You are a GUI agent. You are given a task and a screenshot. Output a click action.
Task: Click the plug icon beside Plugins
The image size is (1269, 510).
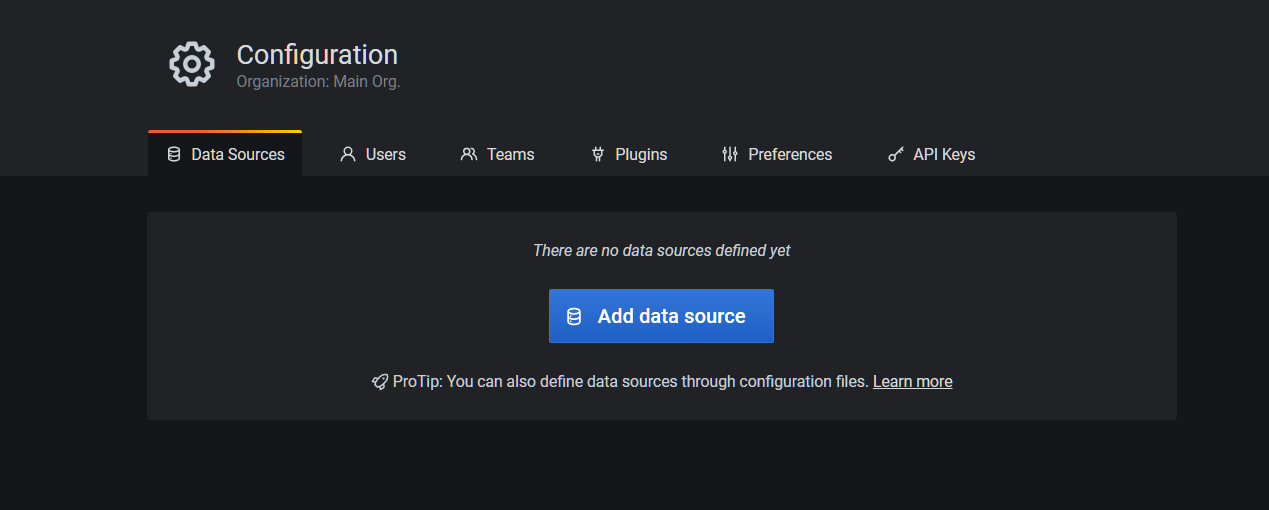598,154
